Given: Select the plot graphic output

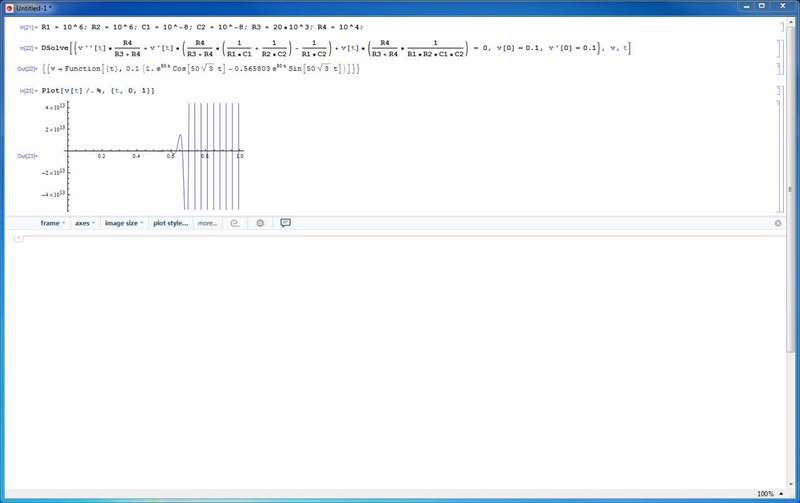Looking at the screenshot, I should tap(143, 156).
